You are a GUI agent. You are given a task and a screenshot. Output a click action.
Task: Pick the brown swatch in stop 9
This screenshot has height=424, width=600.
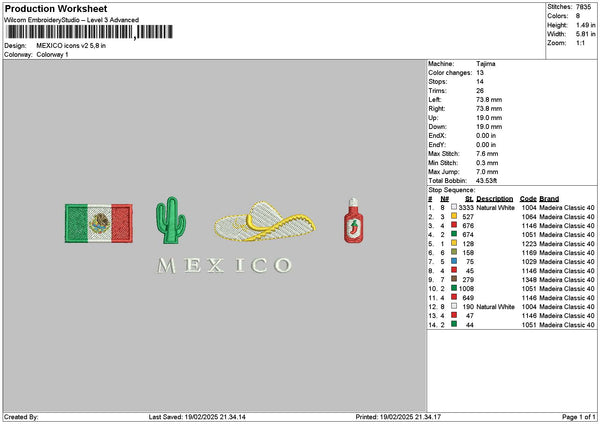(x=454, y=279)
